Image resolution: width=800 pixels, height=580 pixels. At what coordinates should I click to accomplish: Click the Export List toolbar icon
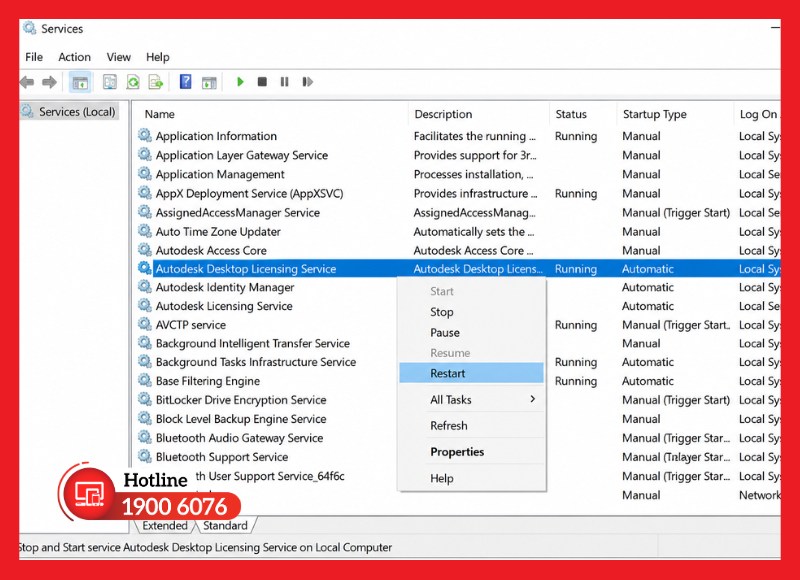[x=156, y=82]
